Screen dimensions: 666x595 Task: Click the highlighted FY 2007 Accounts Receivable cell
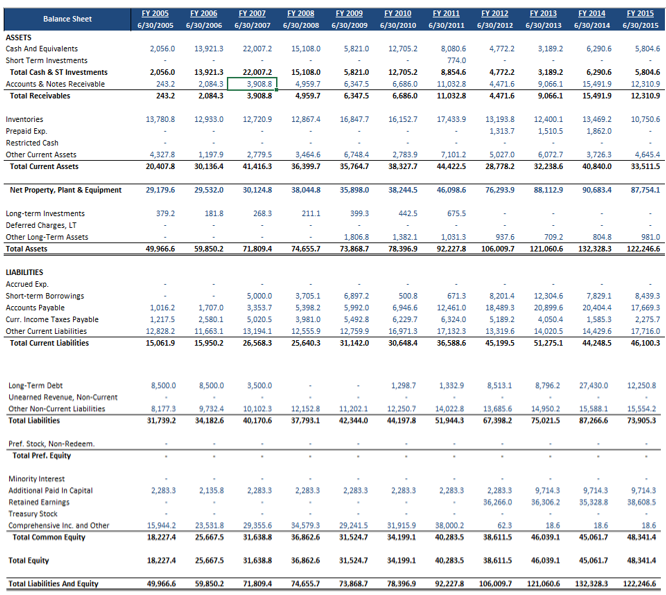258,85
